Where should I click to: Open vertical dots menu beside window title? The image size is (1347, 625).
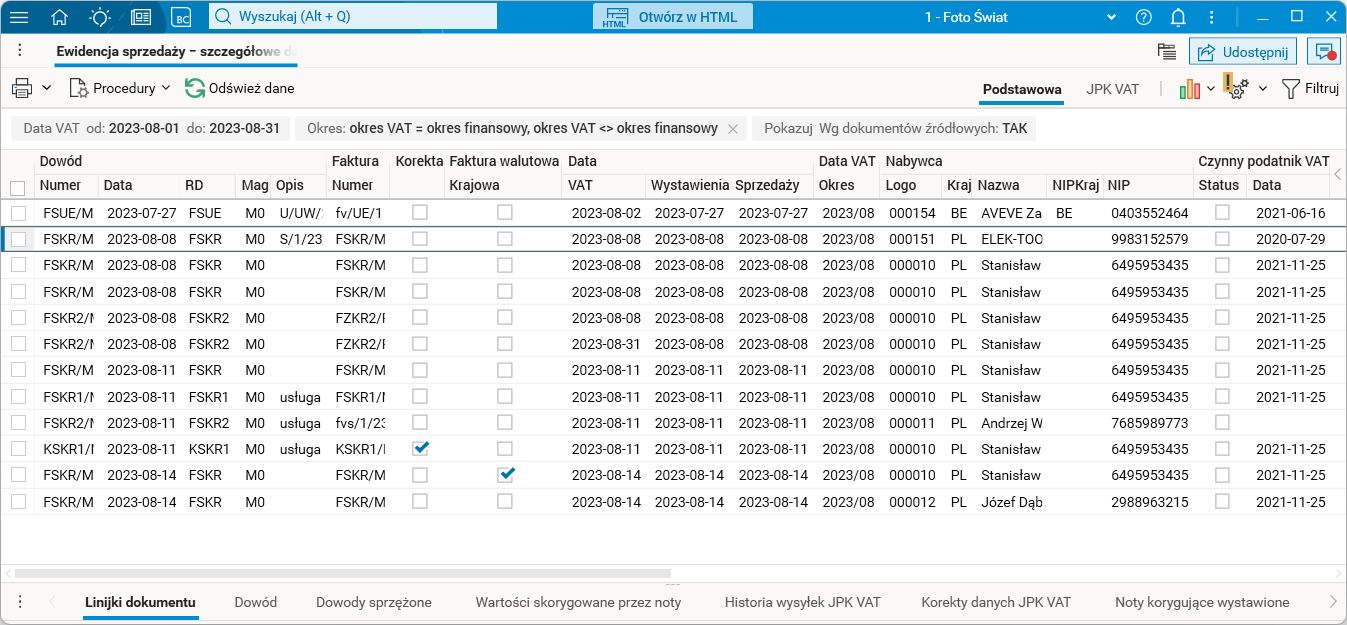pos(19,51)
